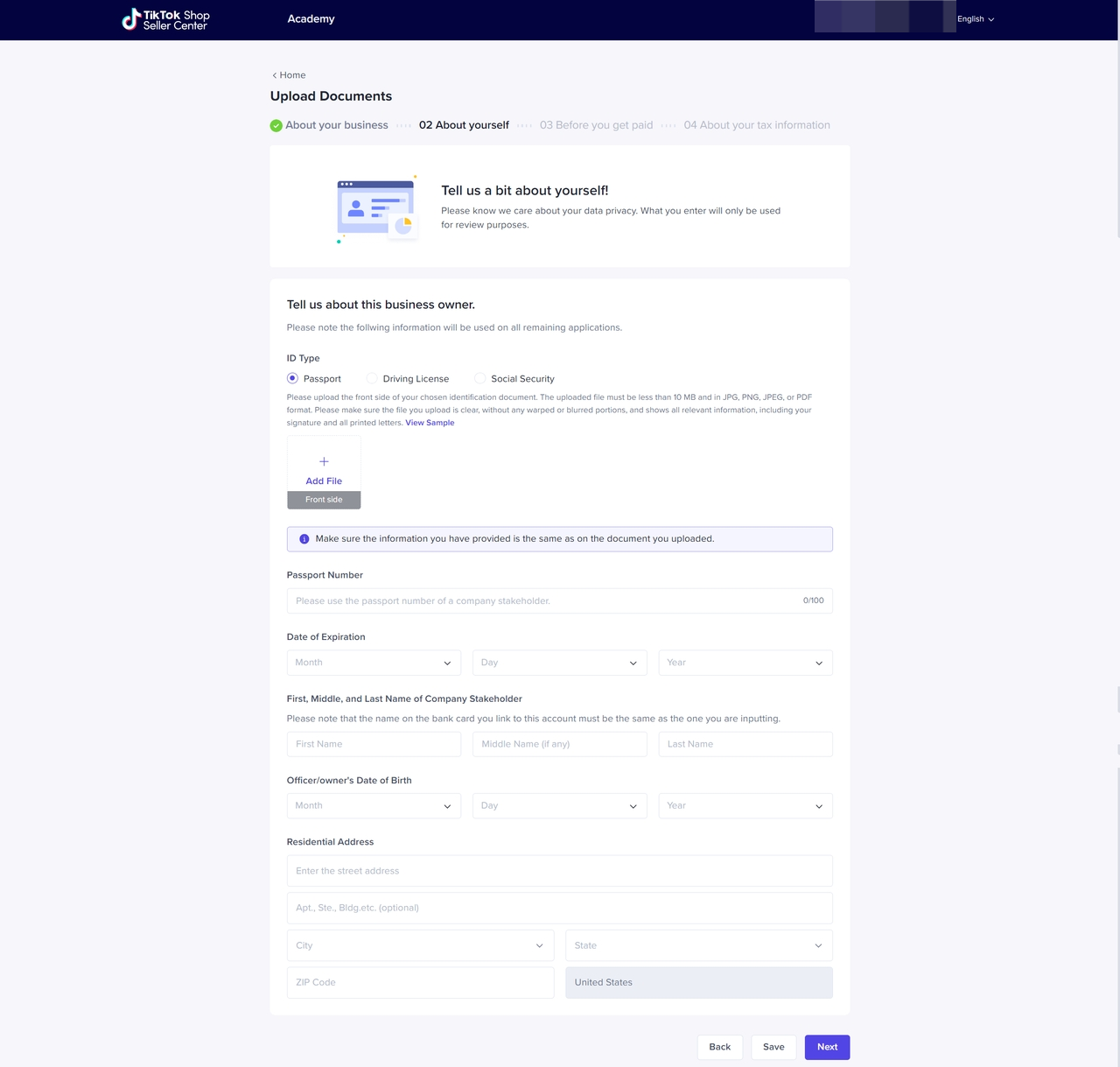This screenshot has height=1067, width=1120.
Task: Open Academy in the top navigation
Action: [311, 19]
